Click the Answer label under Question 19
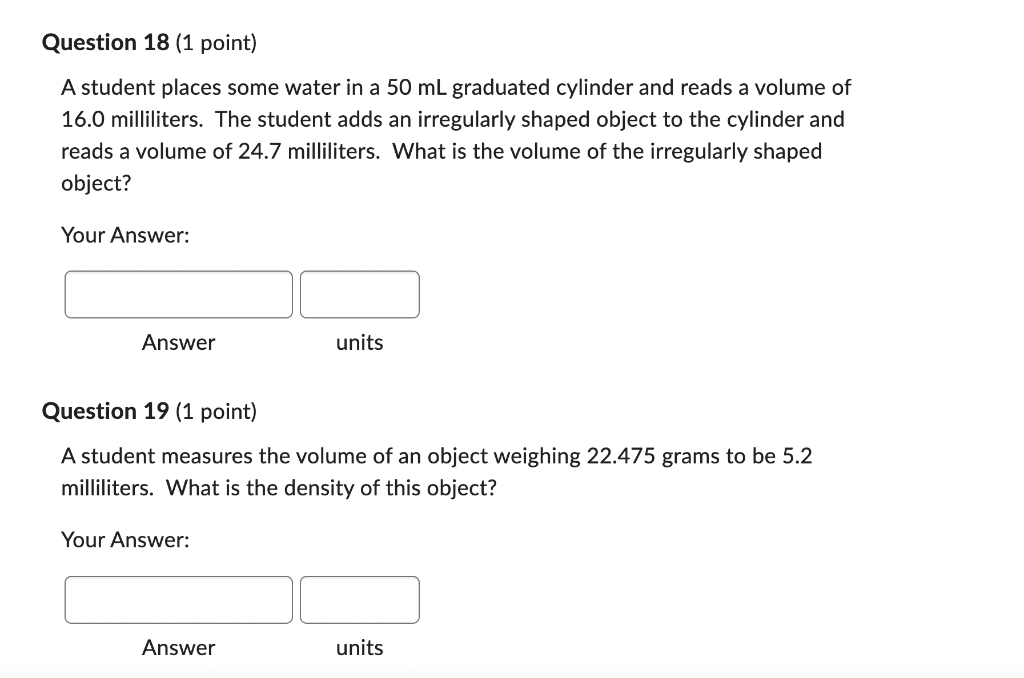Screen dimensions: 1024x678 179,647
